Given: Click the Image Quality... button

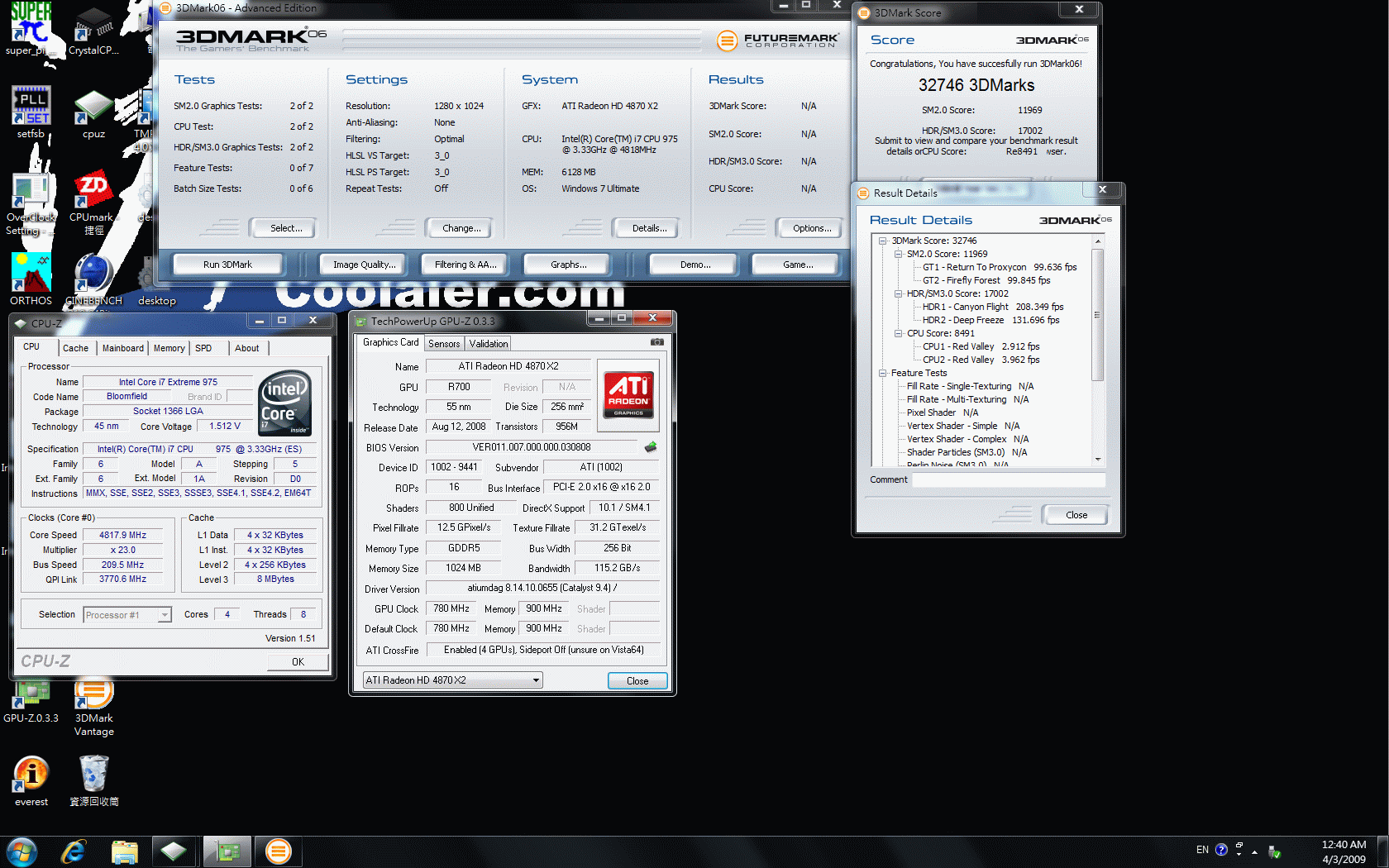Looking at the screenshot, I should coord(364,265).
